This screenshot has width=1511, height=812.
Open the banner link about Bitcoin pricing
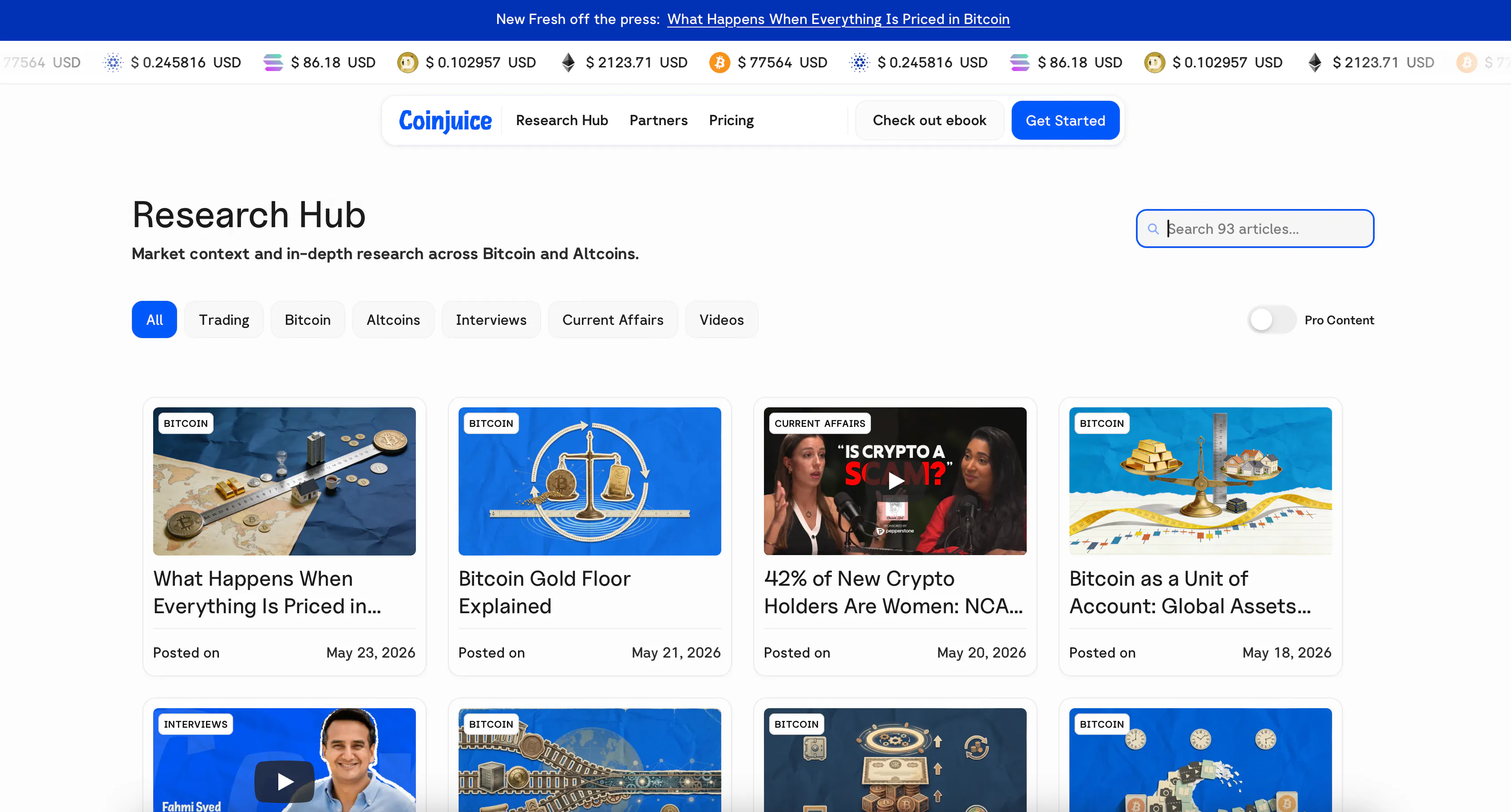pos(838,20)
